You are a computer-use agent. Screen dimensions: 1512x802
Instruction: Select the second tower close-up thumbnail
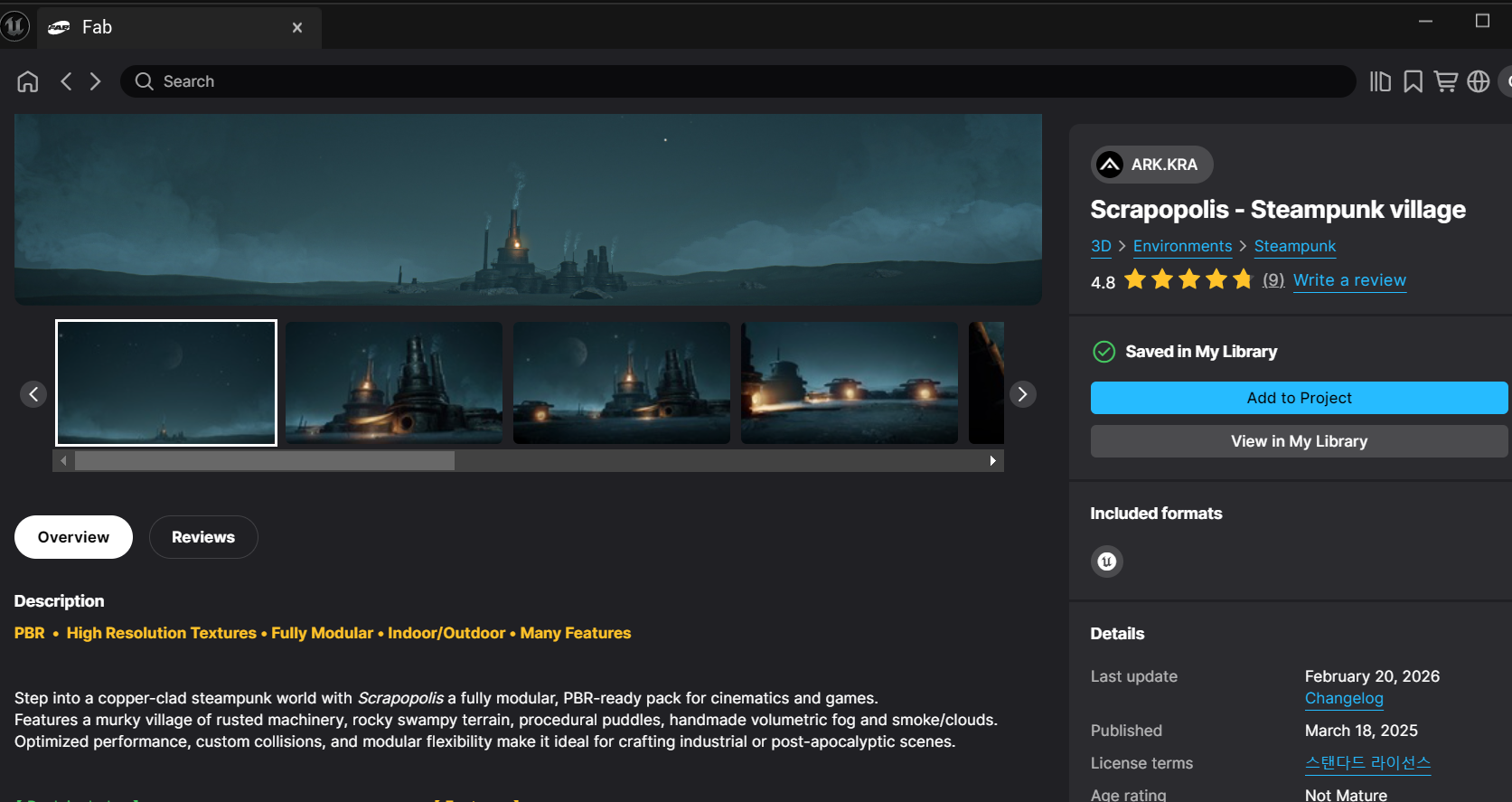click(394, 382)
